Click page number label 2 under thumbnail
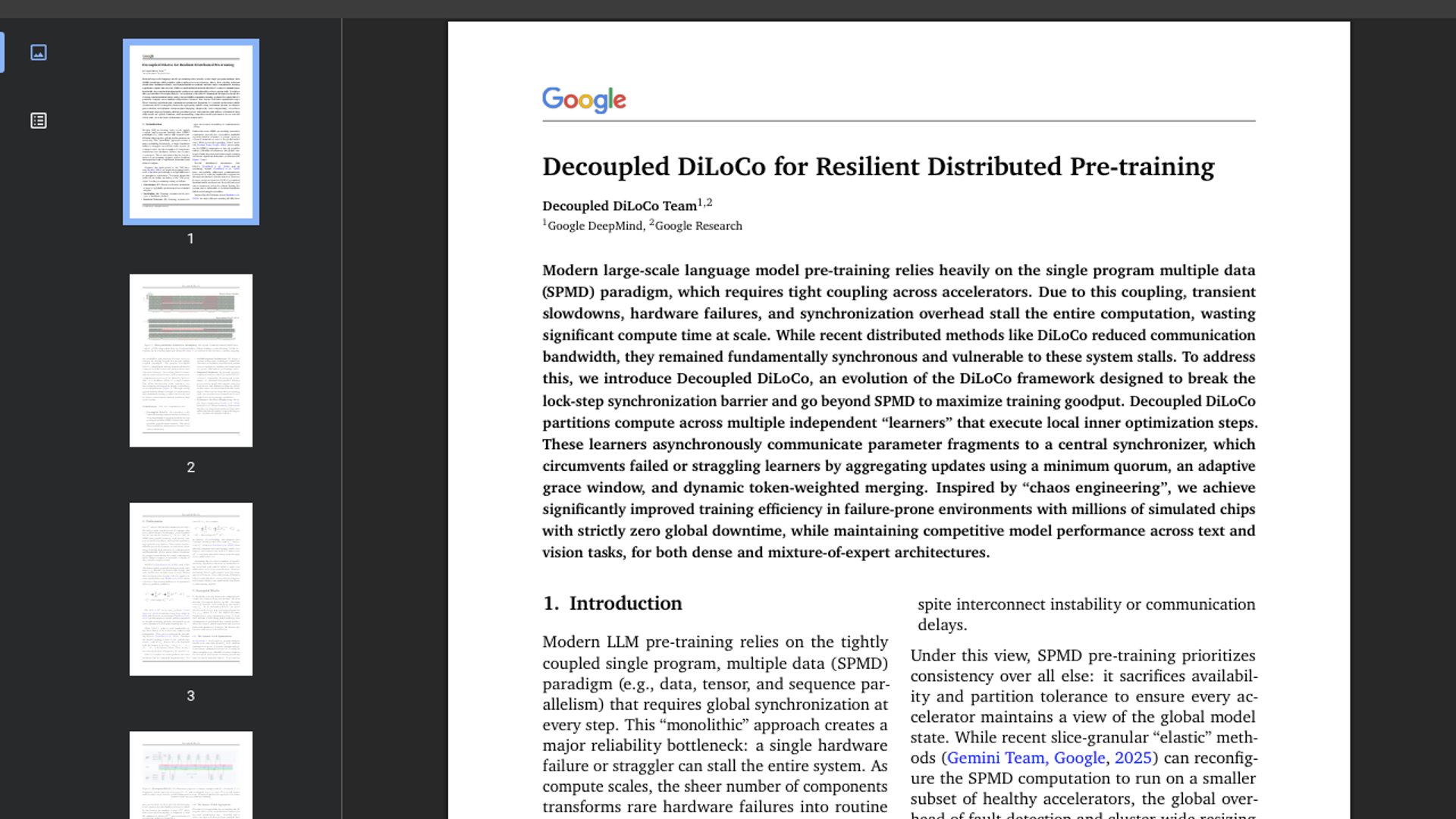The height and width of the screenshot is (819, 1456). click(x=190, y=467)
